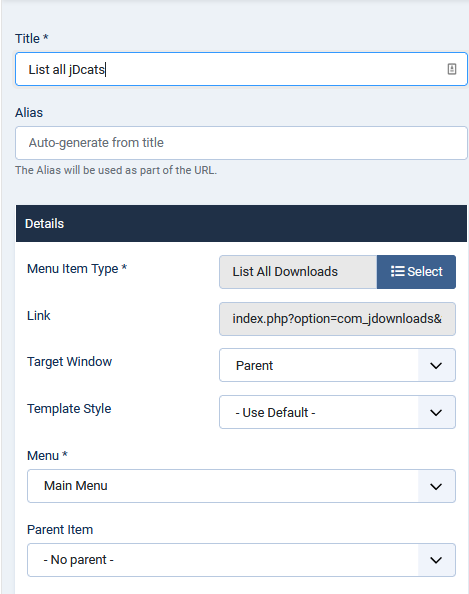Click the Alias URL help text
469x594 pixels.
point(116,170)
